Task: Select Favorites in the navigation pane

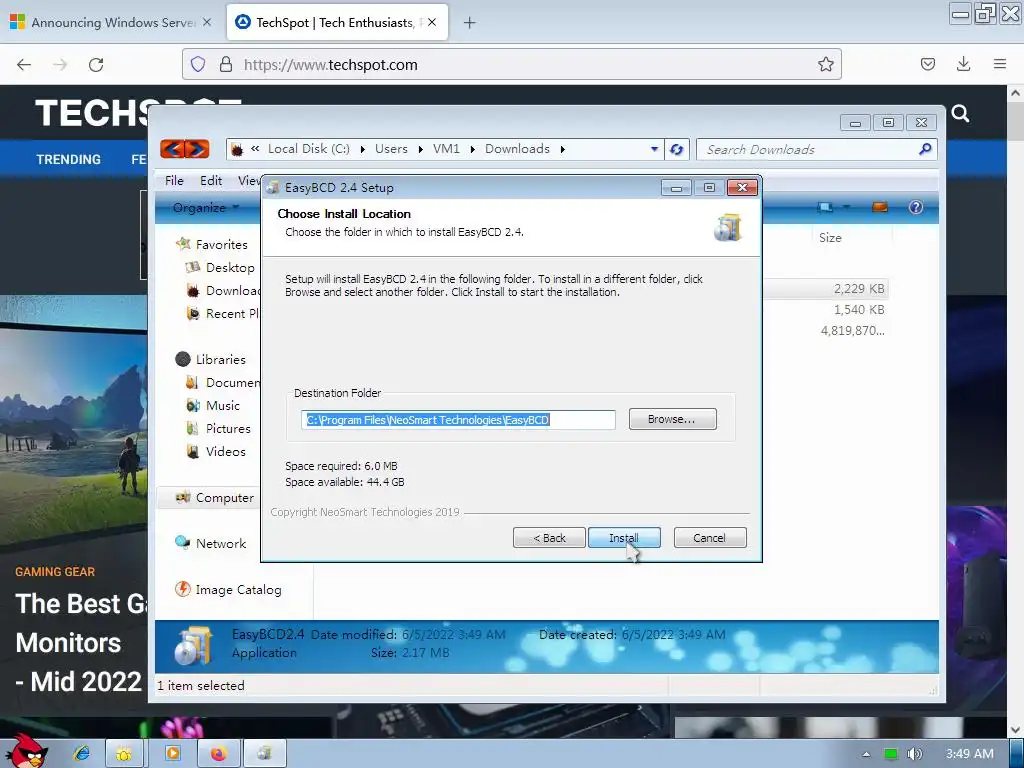Action: [x=212, y=244]
